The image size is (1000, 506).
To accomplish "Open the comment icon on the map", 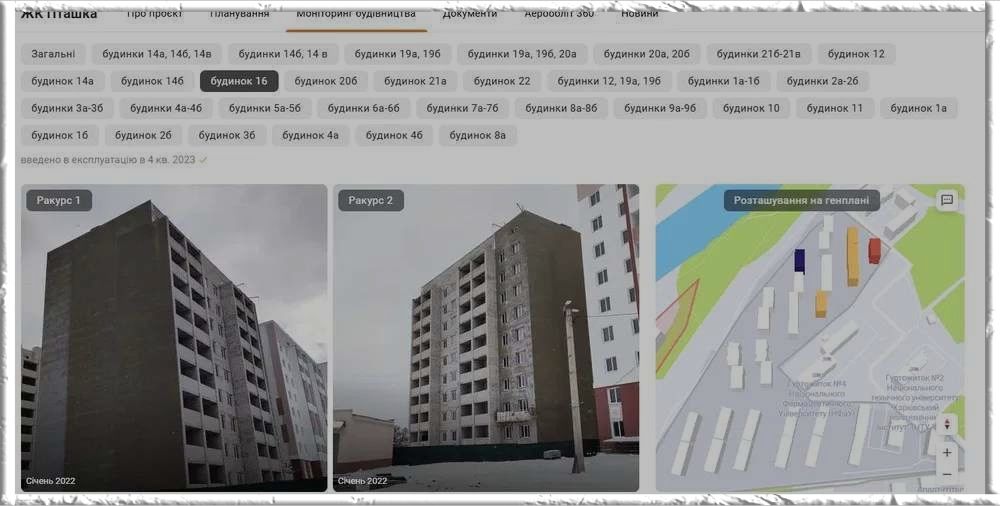I will (x=946, y=200).
